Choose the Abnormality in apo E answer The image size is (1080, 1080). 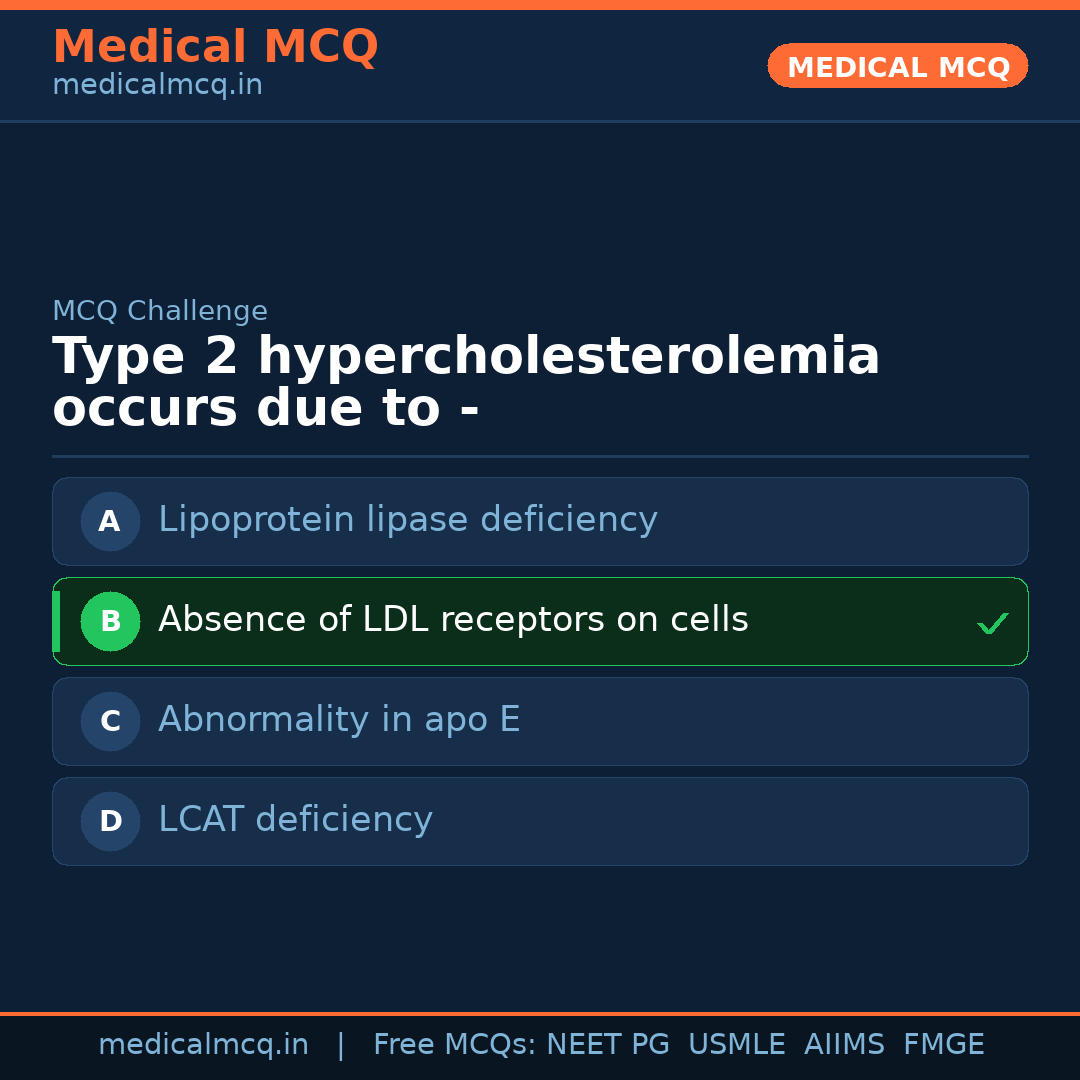(339, 720)
